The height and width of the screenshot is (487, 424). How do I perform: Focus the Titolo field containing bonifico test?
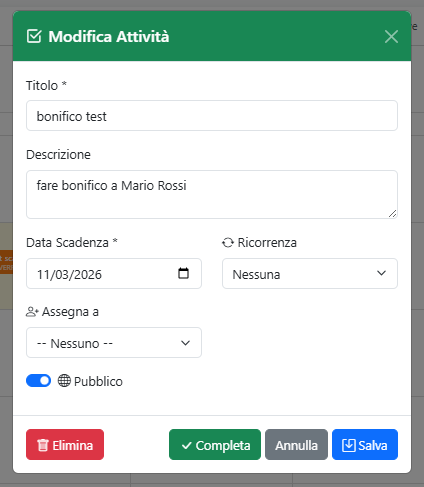pyautogui.click(x=212, y=116)
